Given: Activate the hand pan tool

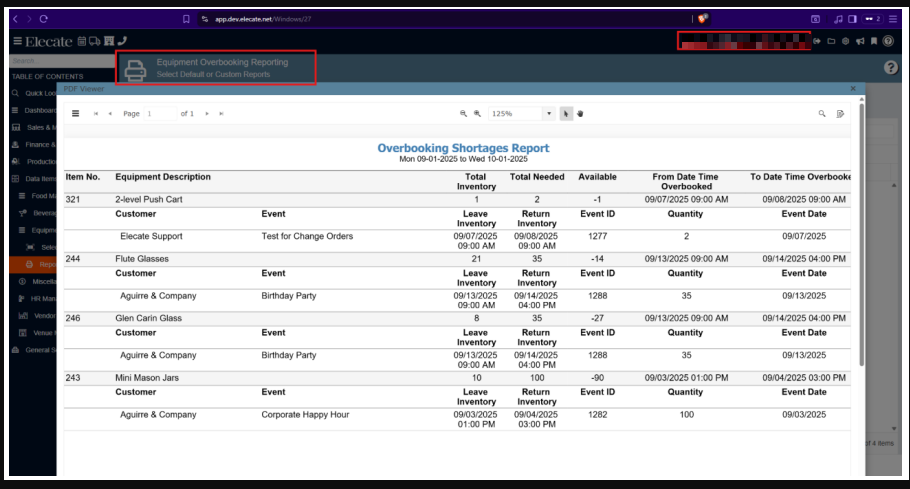Looking at the screenshot, I should pos(580,114).
